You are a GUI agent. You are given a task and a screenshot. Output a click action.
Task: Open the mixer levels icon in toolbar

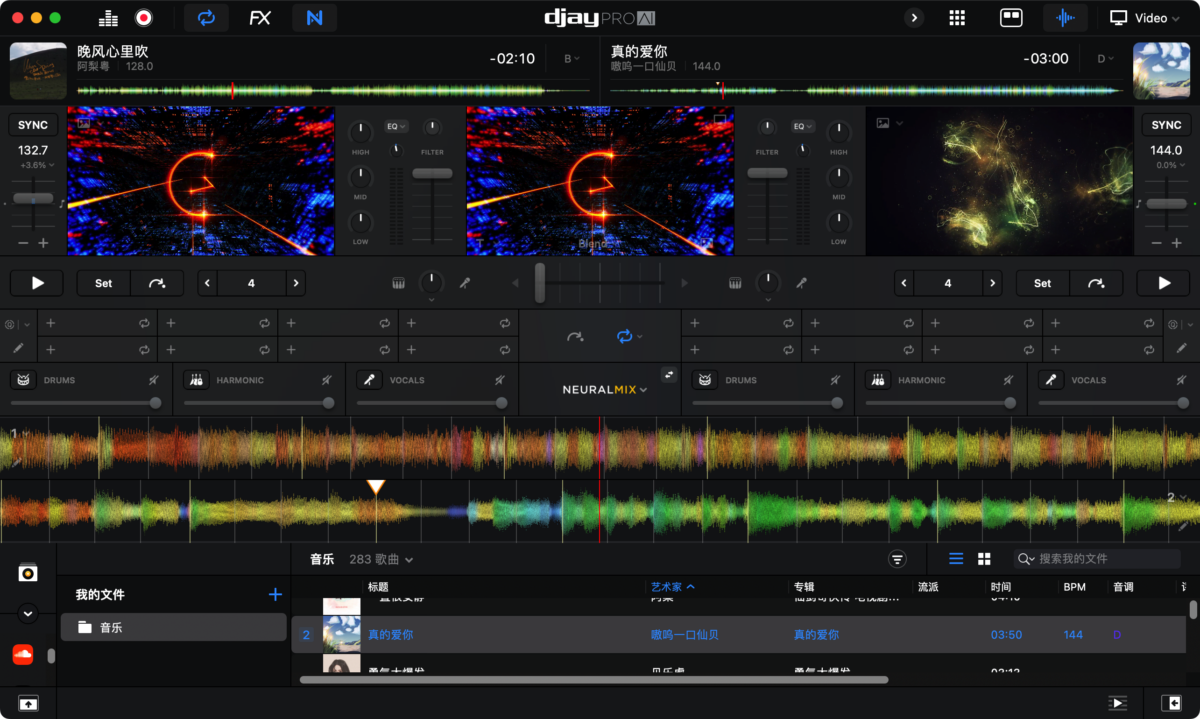[x=110, y=18]
